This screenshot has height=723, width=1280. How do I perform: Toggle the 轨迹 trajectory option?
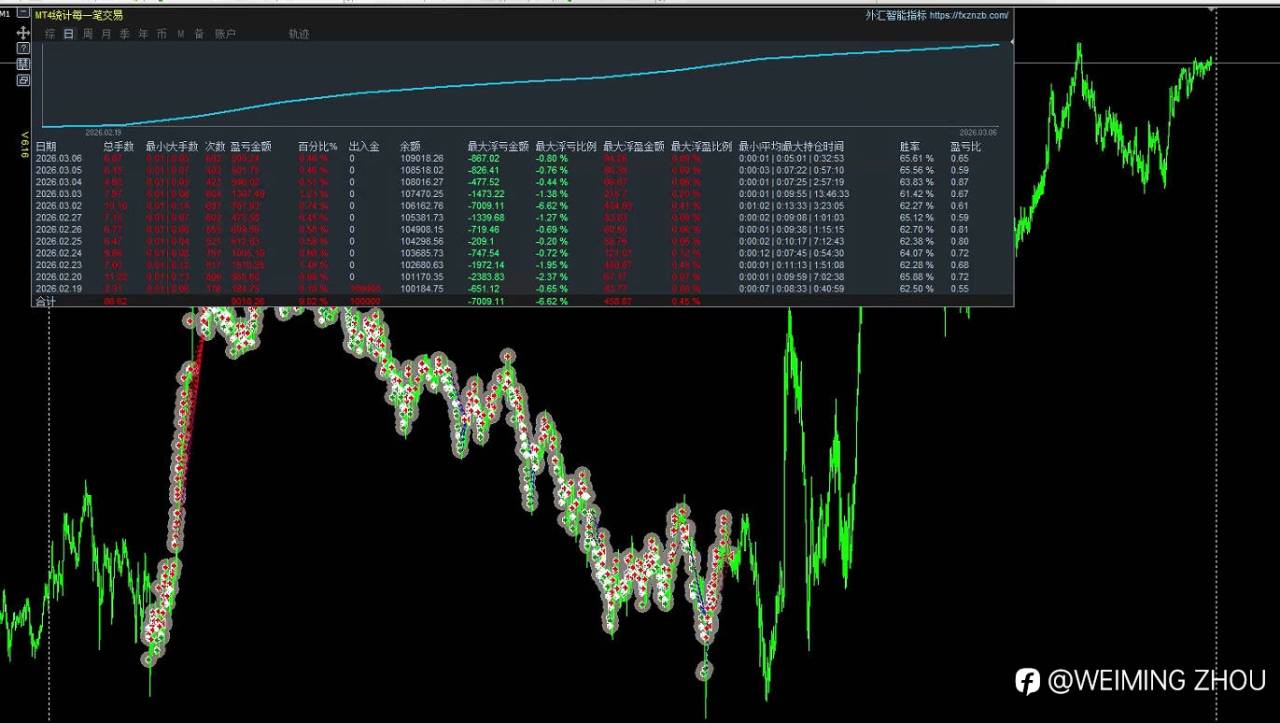click(x=299, y=34)
